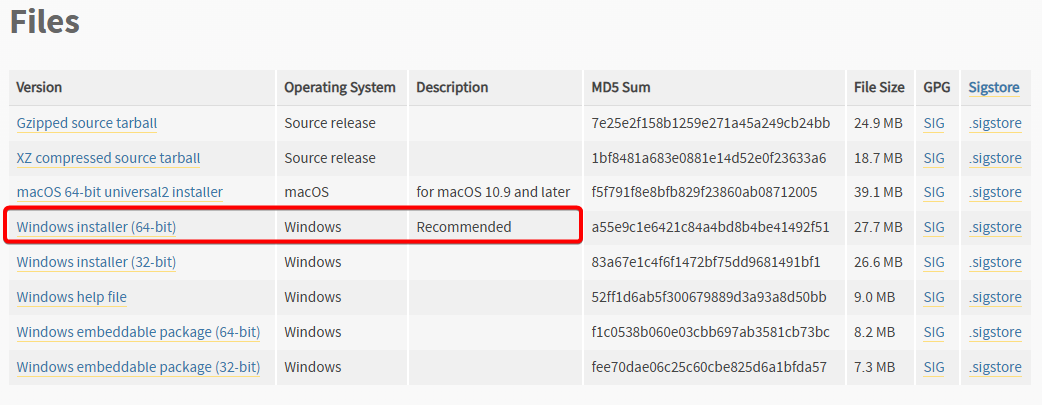Open the Windows help file link

click(71, 297)
